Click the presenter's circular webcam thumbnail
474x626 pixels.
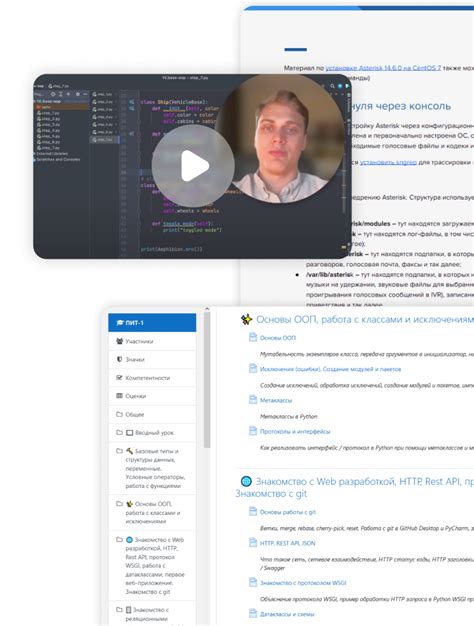[280, 138]
